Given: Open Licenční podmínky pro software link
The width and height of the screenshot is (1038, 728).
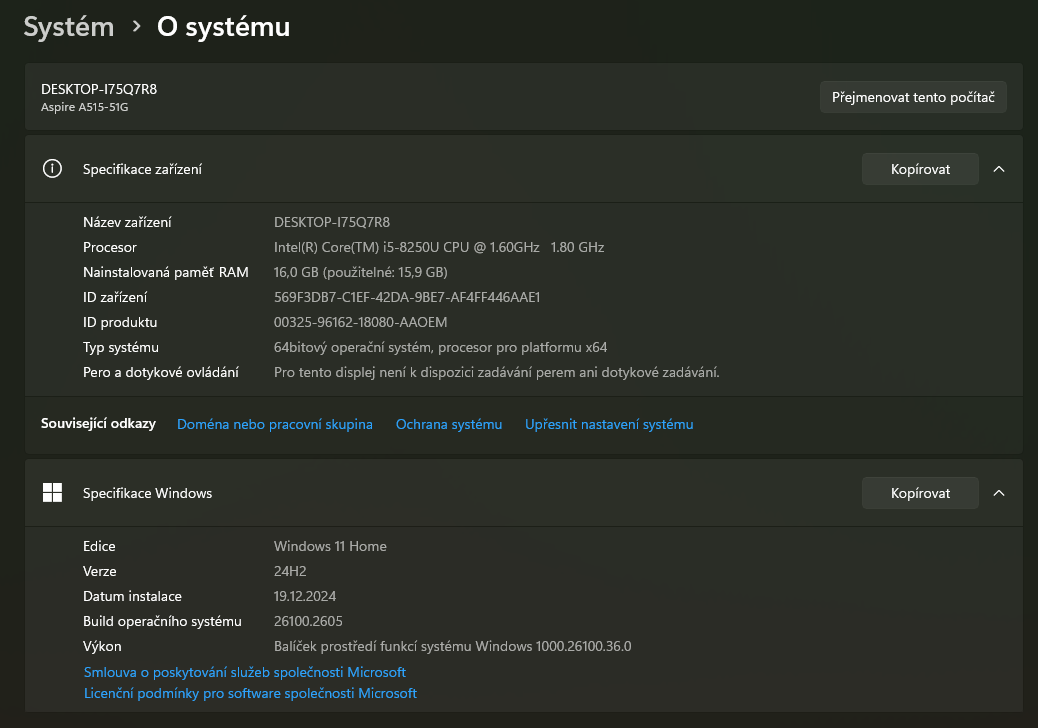Looking at the screenshot, I should tap(250, 693).
